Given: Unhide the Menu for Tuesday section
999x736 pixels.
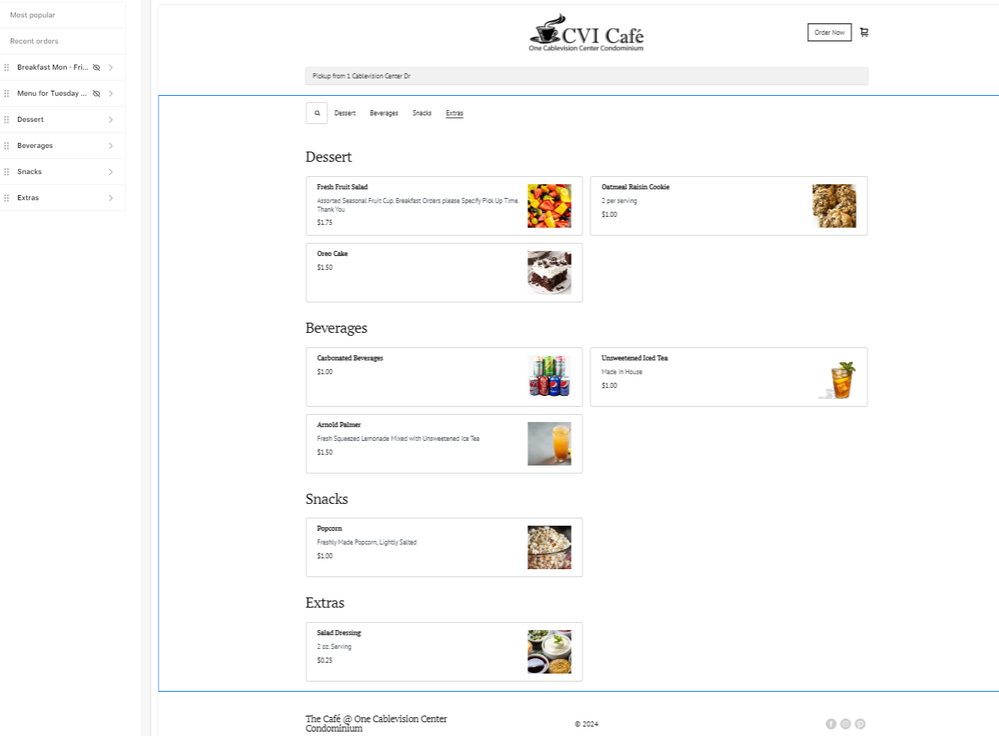Looking at the screenshot, I should 97,93.
